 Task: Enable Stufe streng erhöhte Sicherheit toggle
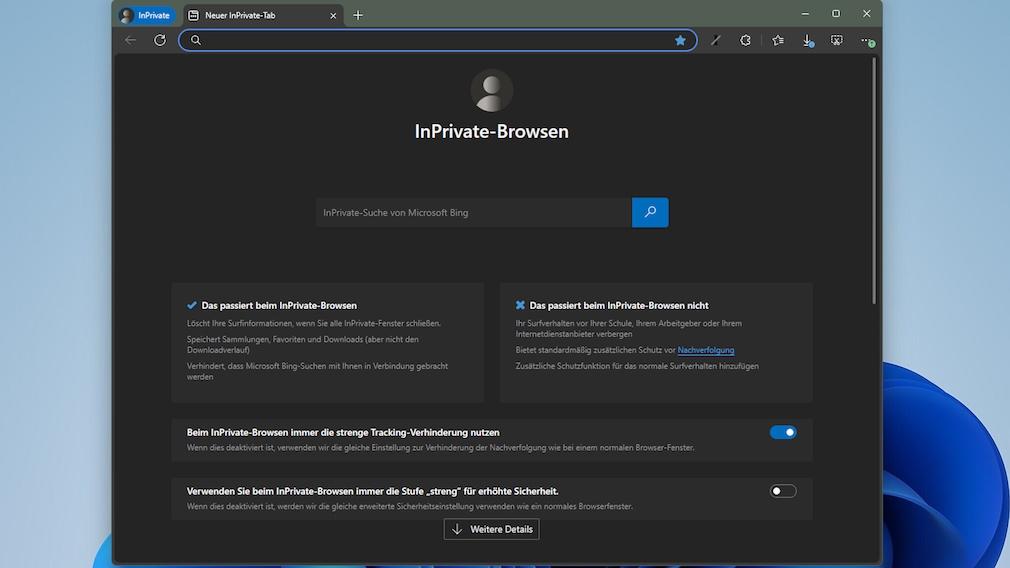(783, 491)
